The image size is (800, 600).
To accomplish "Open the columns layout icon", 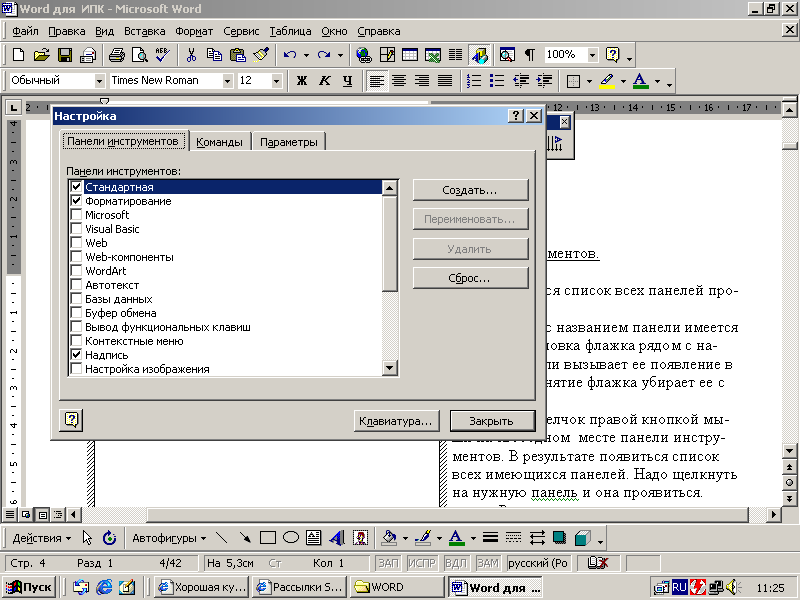I will [456, 55].
